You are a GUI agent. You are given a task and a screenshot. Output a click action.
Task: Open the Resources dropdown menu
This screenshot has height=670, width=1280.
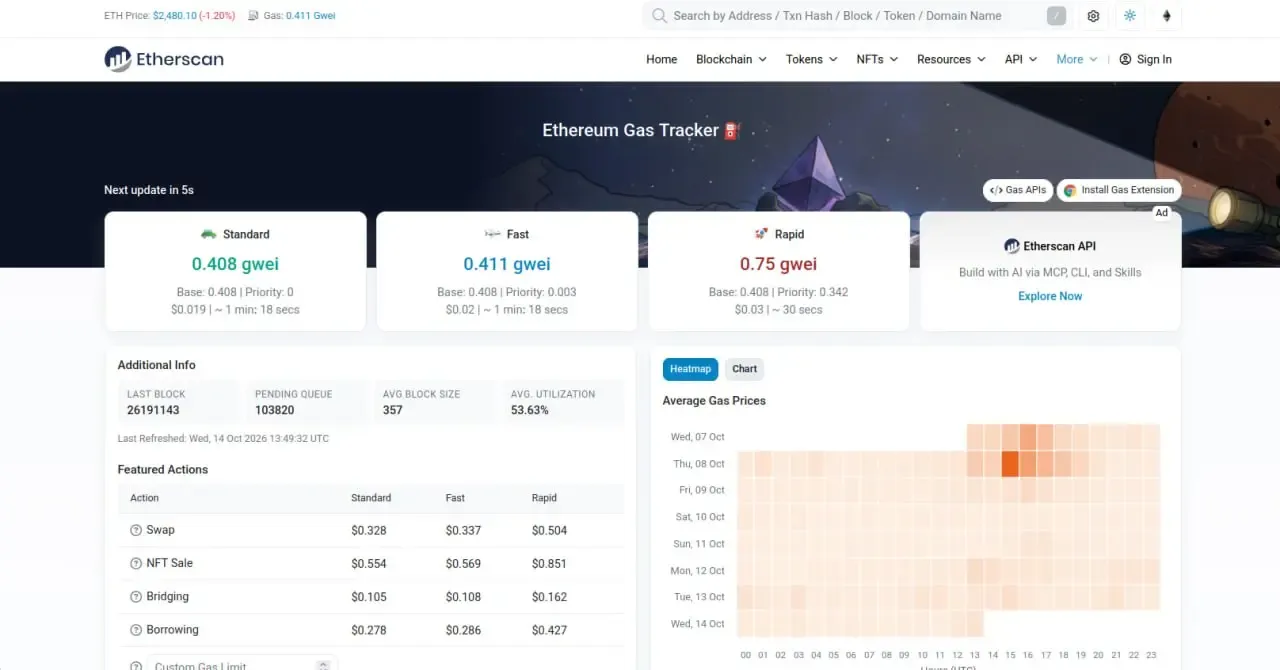[x=951, y=59]
